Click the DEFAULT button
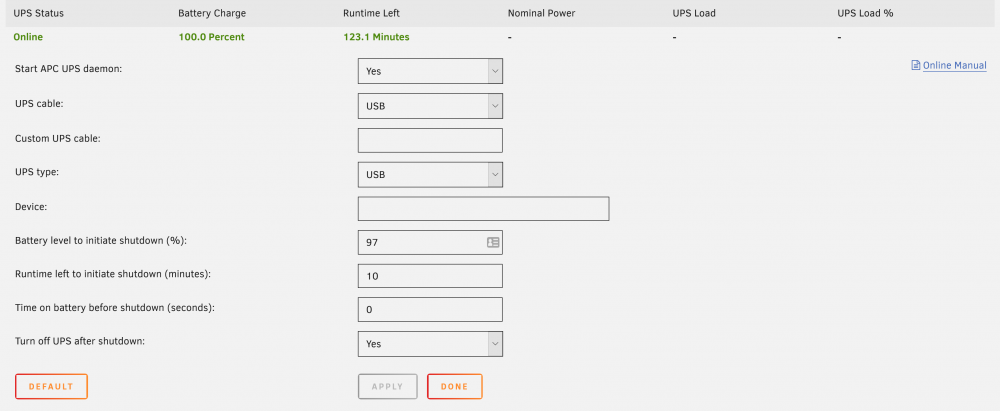Screen dimensions: 1000x411 pos(51,387)
